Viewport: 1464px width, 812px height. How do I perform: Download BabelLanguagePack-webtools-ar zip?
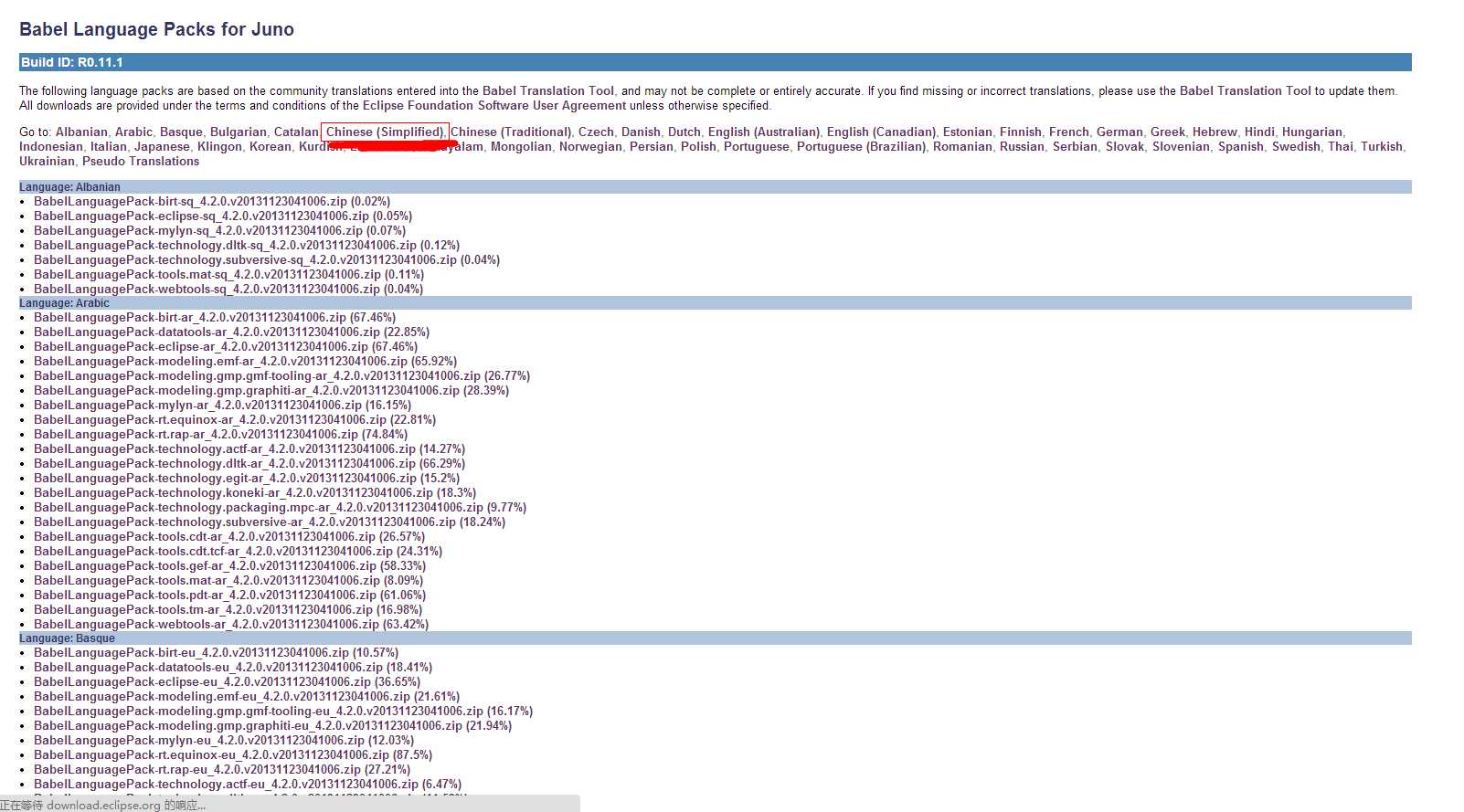click(x=207, y=624)
